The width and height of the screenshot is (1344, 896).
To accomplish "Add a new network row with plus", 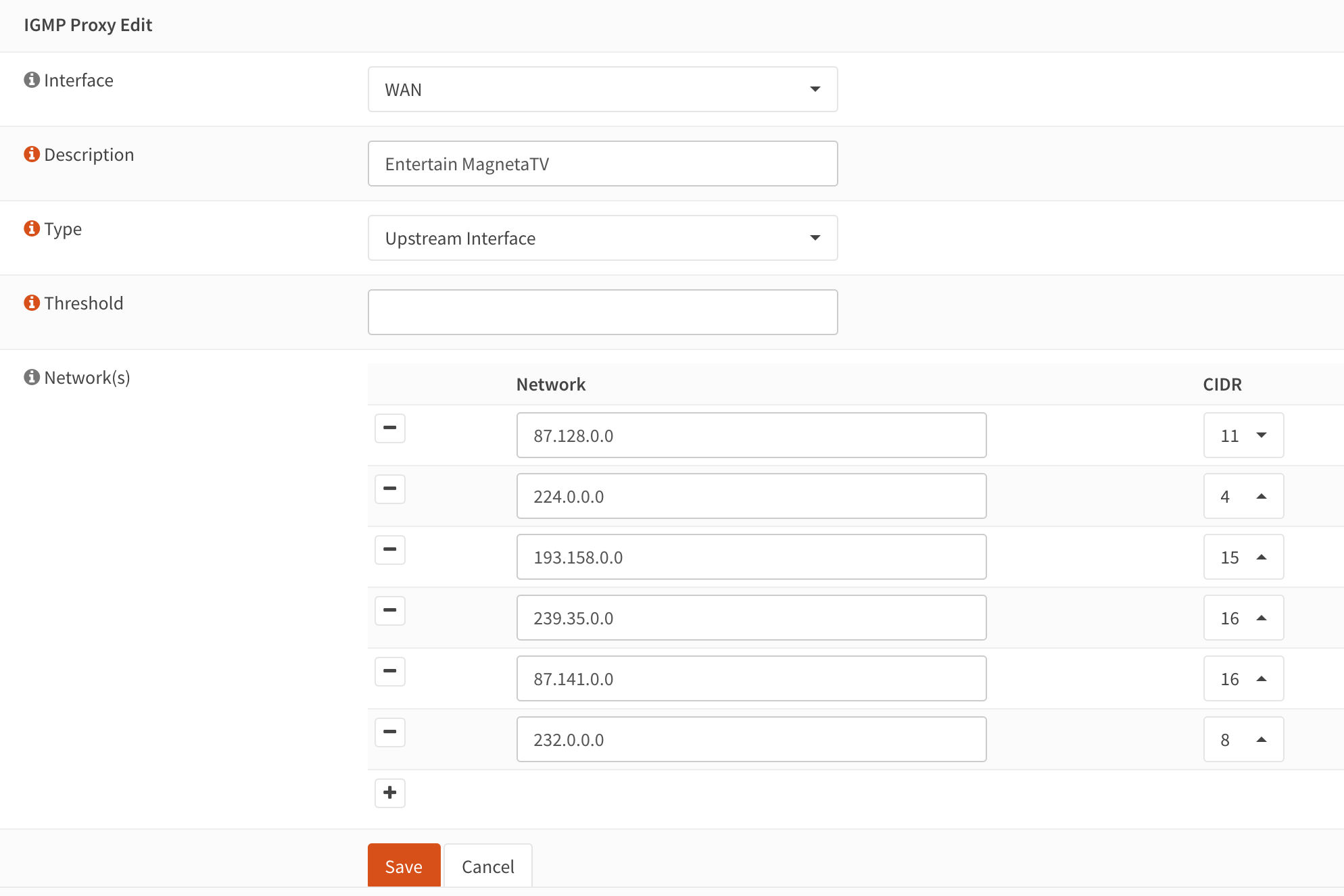I will point(390,793).
